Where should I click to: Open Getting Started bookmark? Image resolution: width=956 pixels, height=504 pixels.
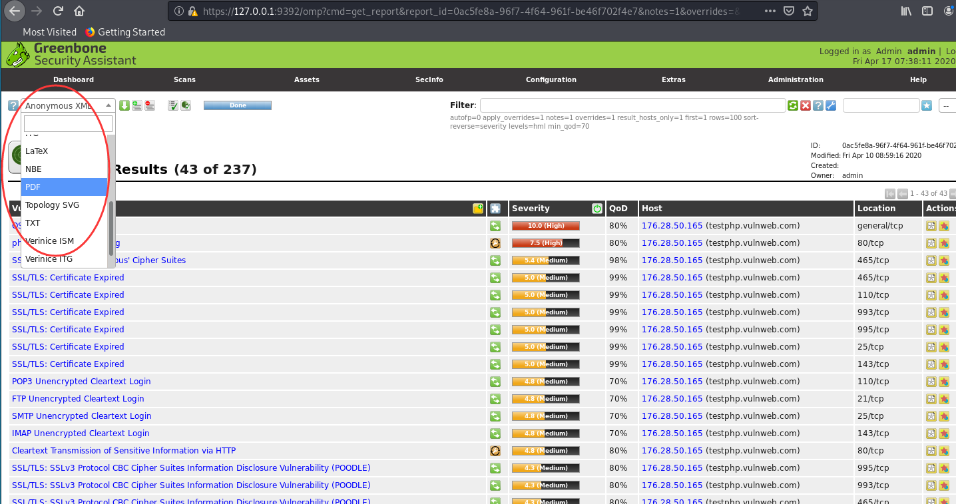pos(126,32)
